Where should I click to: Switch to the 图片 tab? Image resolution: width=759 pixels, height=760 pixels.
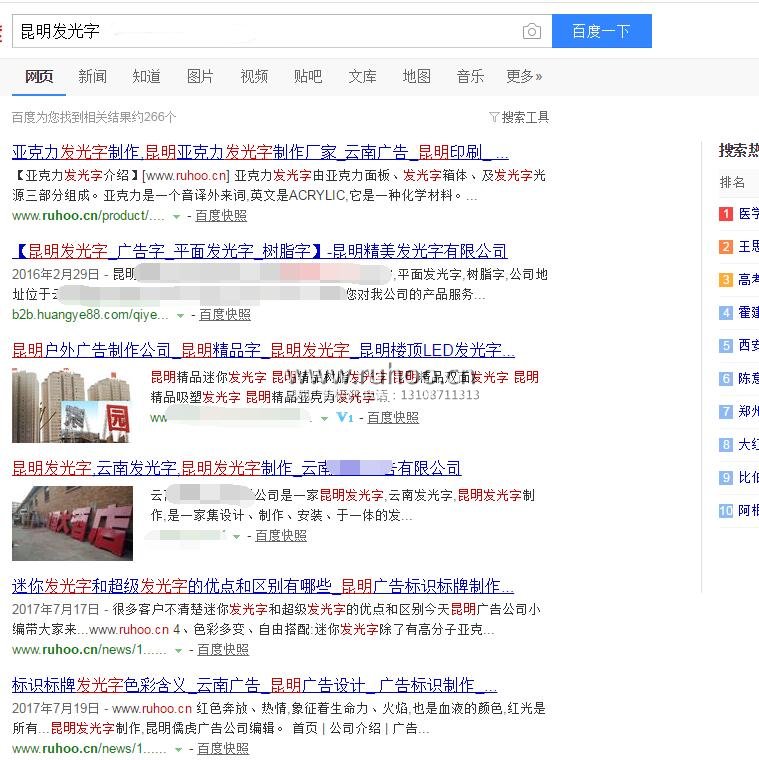click(200, 76)
